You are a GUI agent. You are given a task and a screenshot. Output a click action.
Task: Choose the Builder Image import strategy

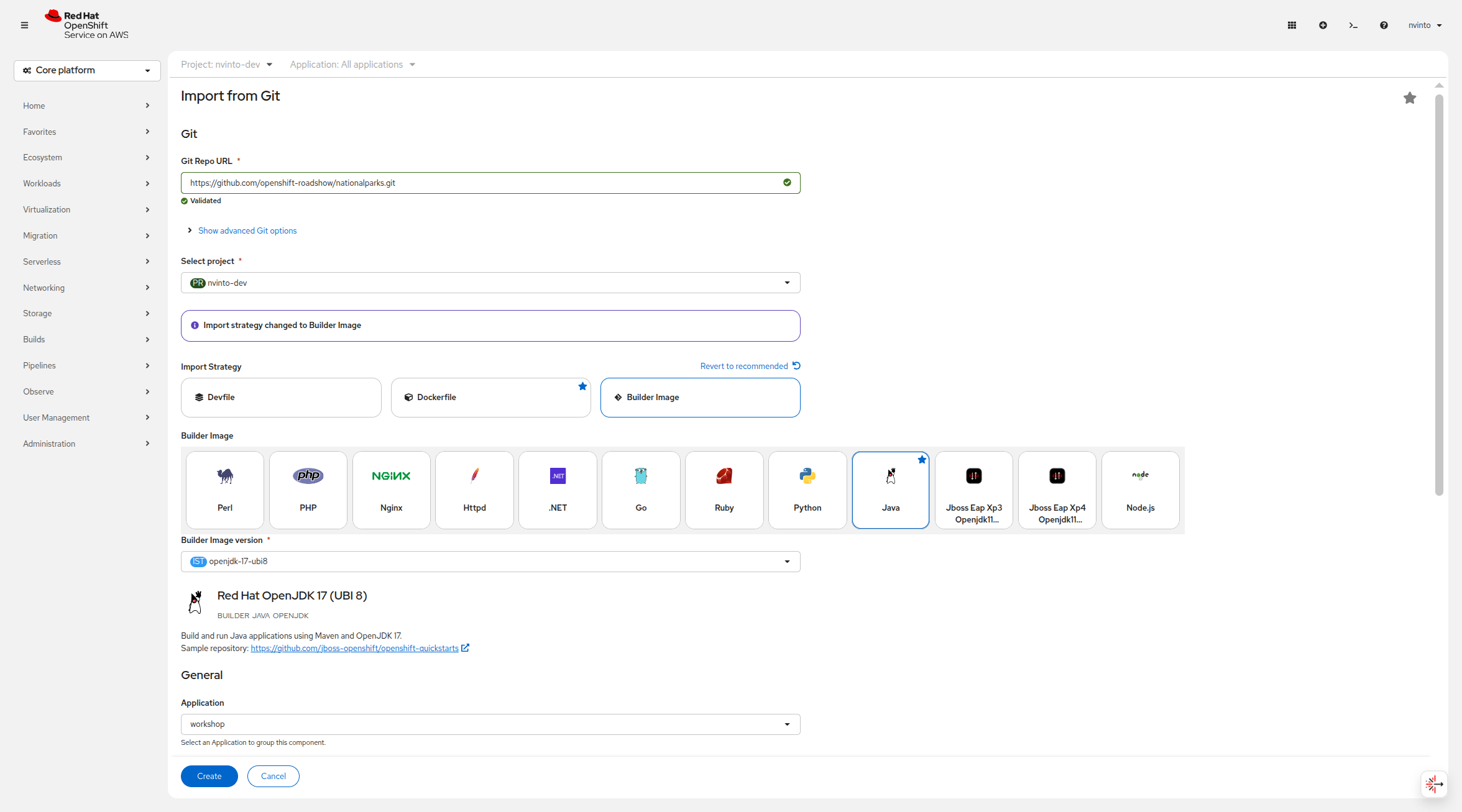(x=700, y=398)
